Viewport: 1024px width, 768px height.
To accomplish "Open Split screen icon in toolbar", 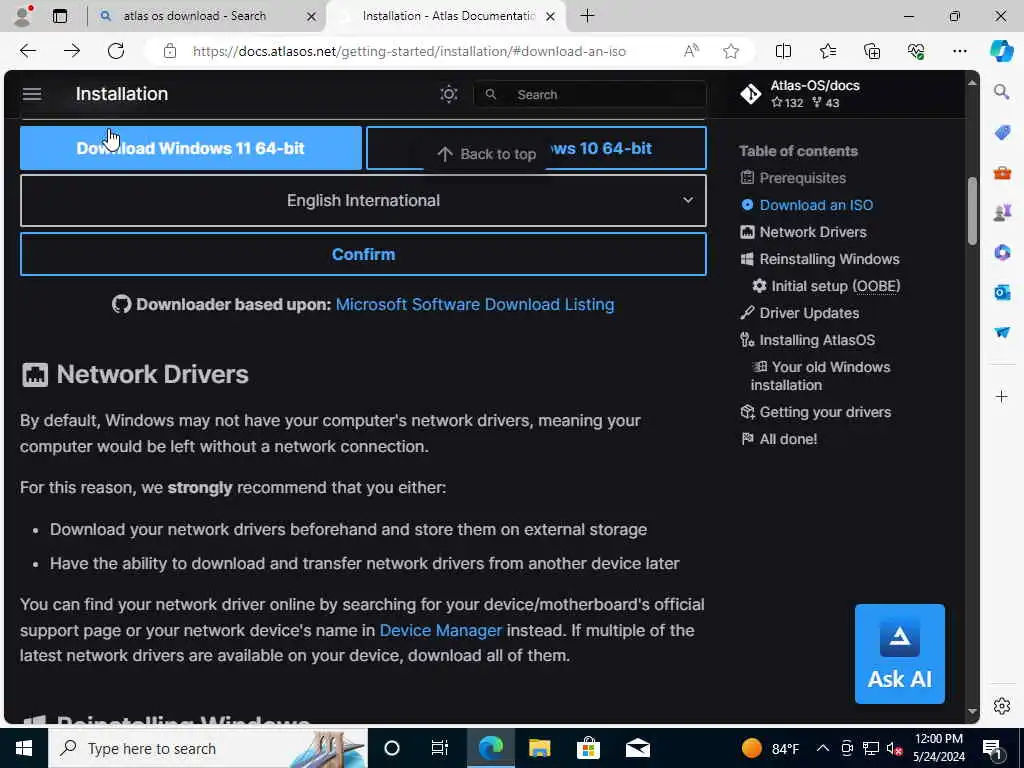I will [x=783, y=51].
